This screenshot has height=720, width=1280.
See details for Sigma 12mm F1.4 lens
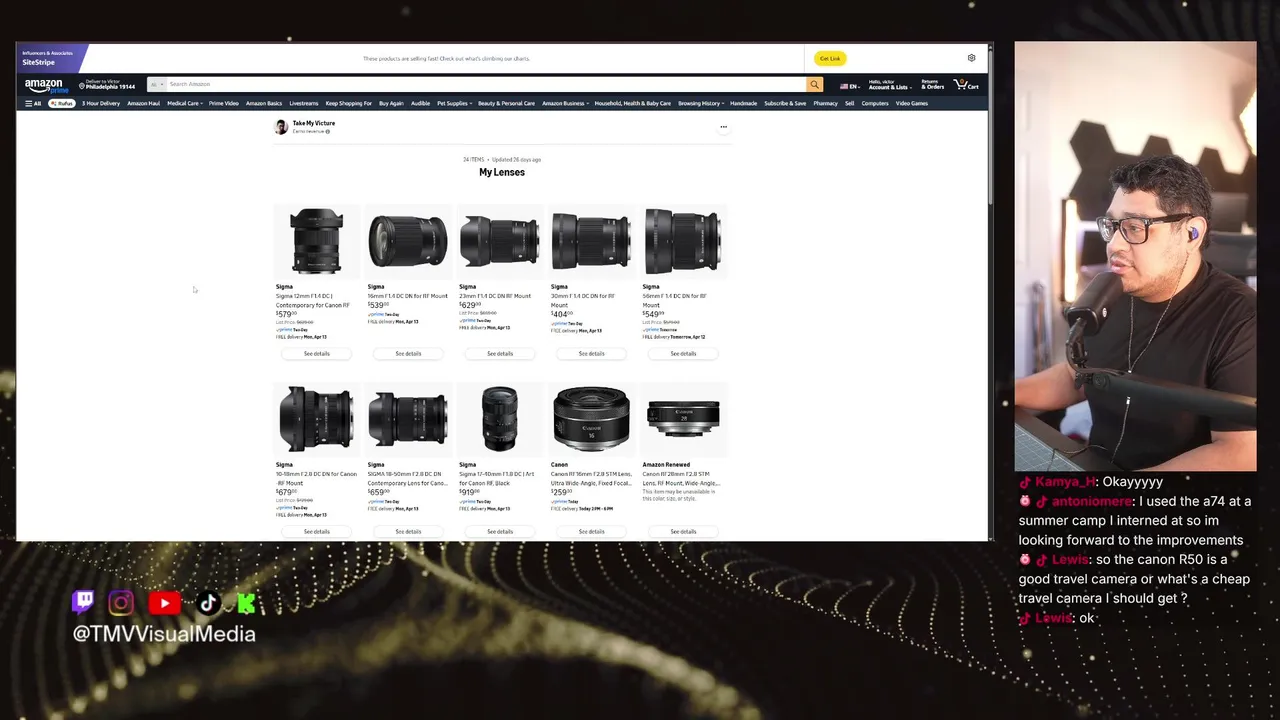[x=316, y=353]
